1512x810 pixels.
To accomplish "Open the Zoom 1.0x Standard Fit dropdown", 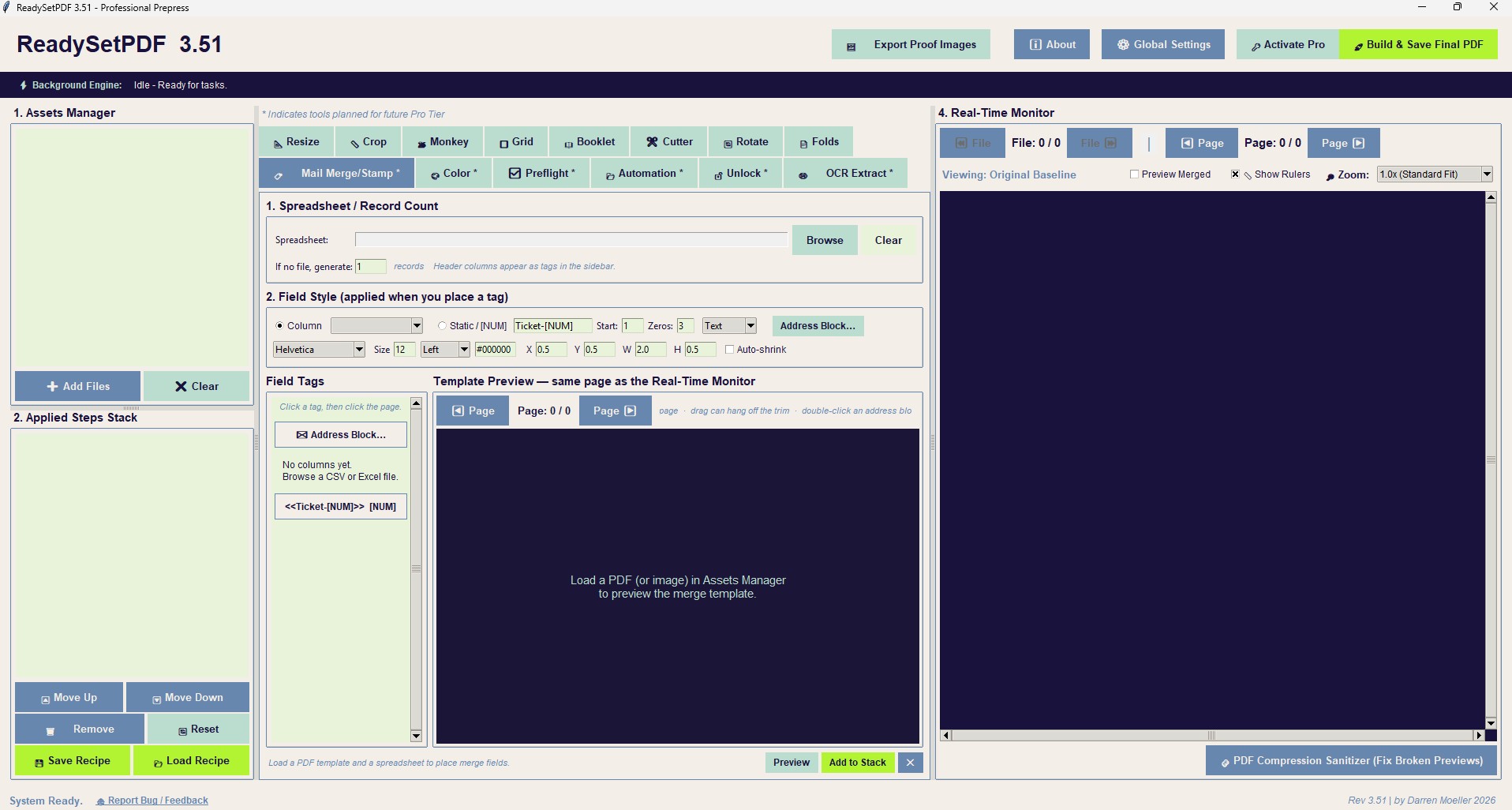I will pos(1435,174).
